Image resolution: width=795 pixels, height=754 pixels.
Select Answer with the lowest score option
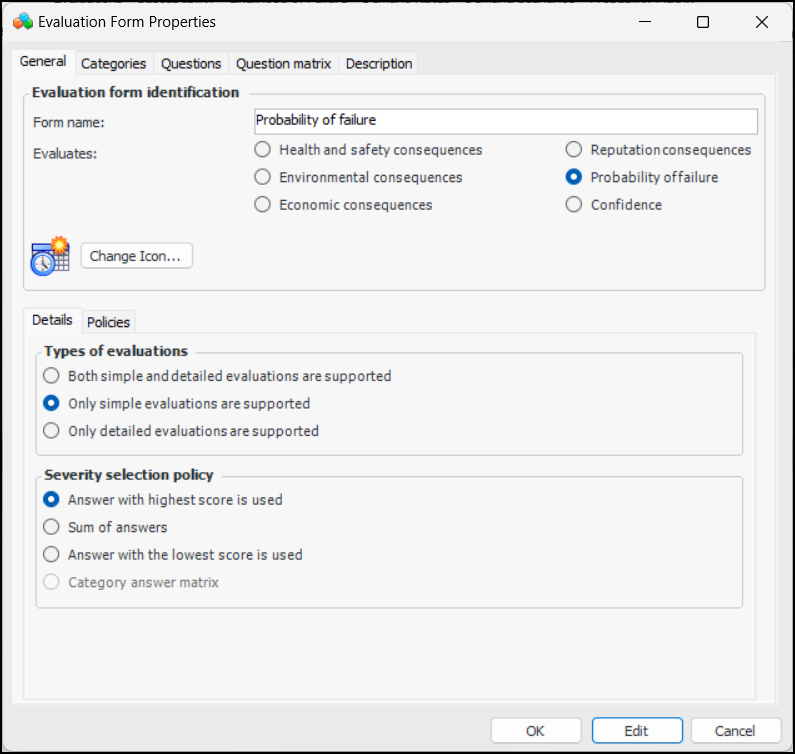[52, 554]
